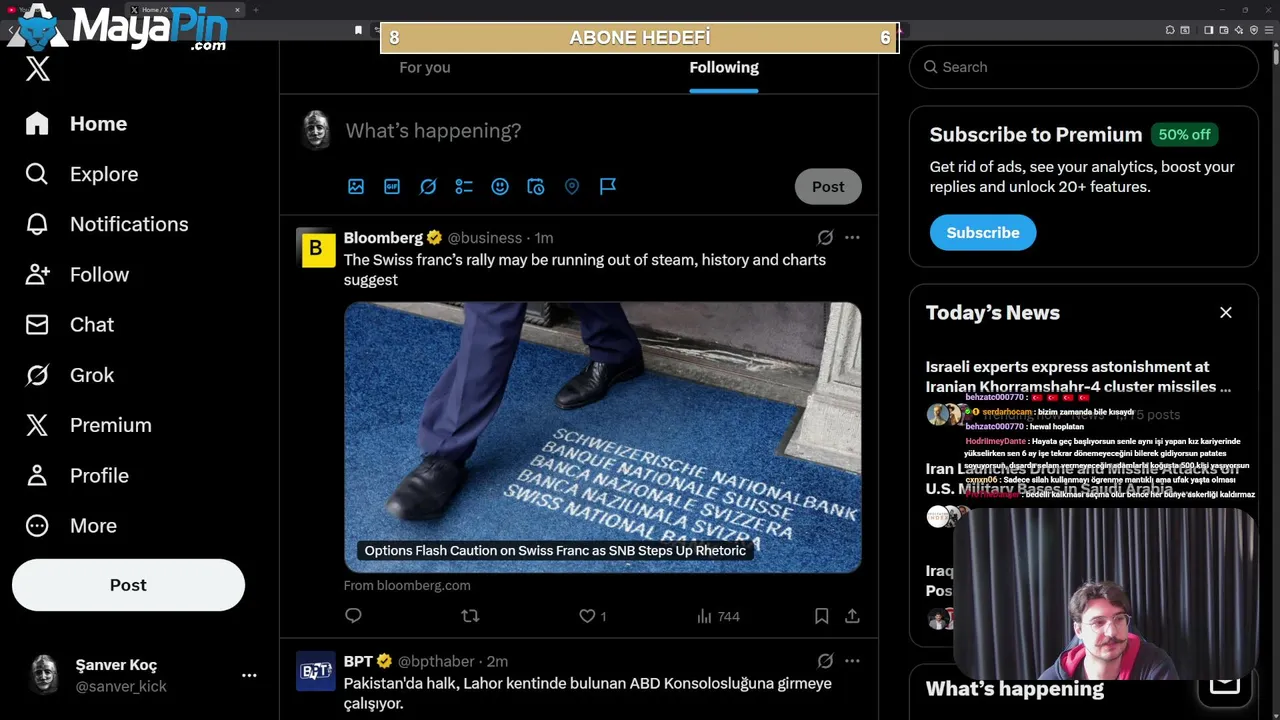Click the Grok icon on BPT post
The image size is (1280, 720).
coord(825,661)
